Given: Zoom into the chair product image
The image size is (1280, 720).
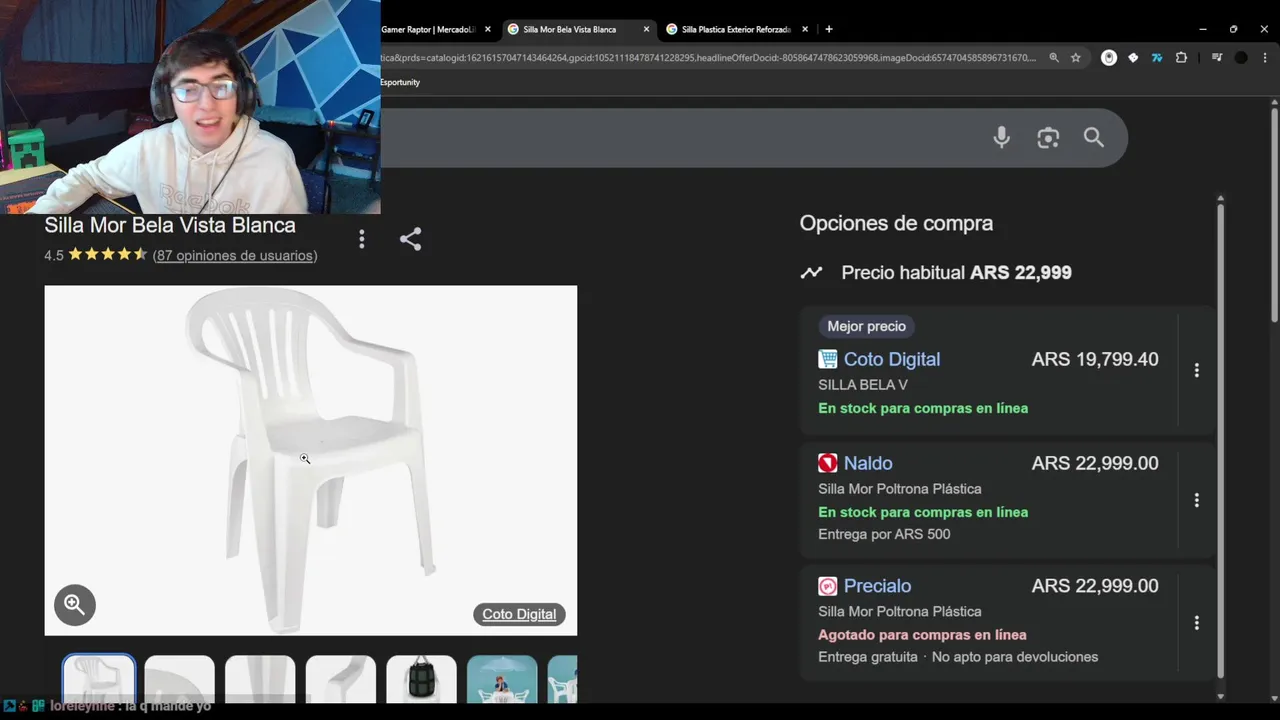Looking at the screenshot, I should [x=75, y=604].
